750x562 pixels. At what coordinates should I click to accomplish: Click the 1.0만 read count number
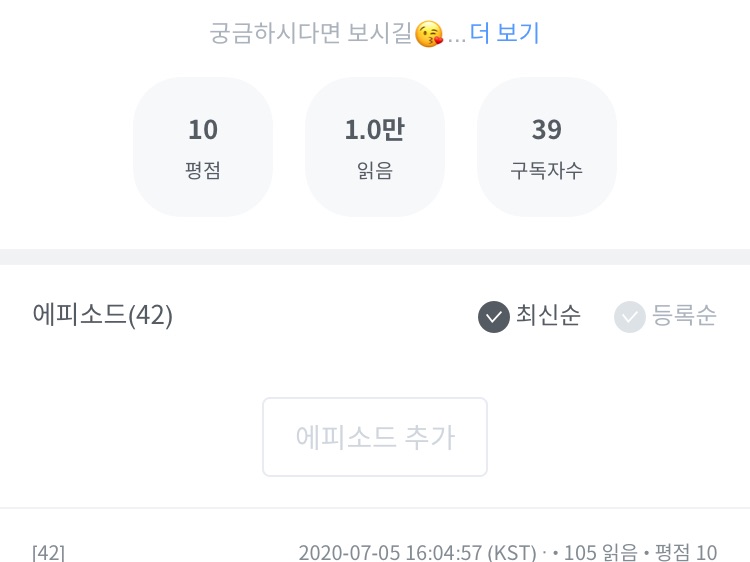[x=374, y=130]
